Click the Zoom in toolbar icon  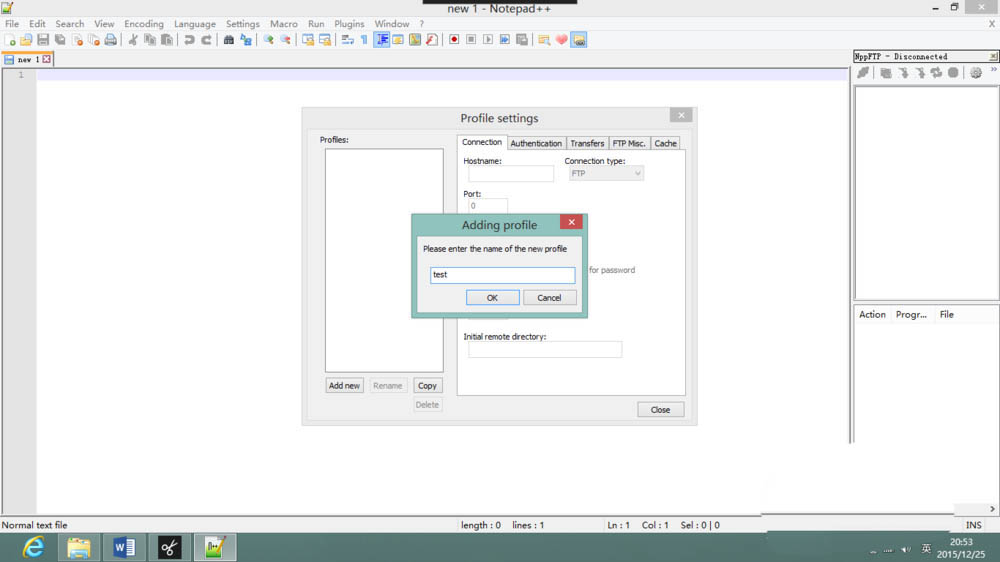[268, 40]
